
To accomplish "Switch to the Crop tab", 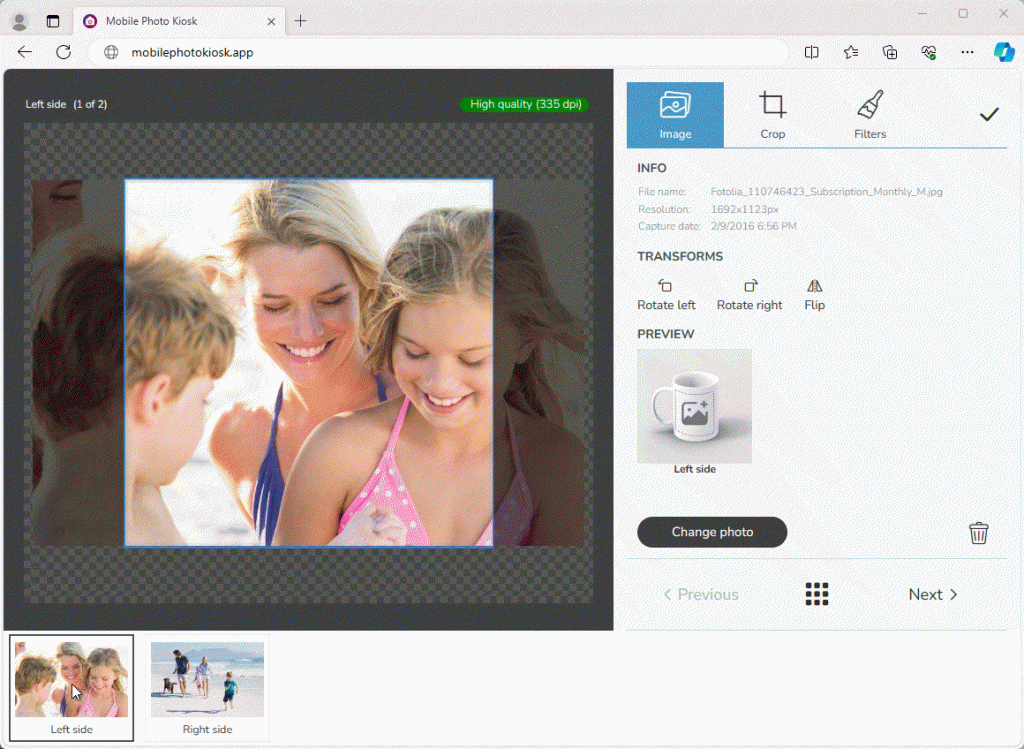I will [x=772, y=113].
